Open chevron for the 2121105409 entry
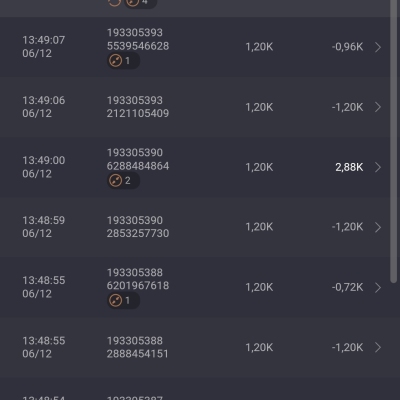The height and width of the screenshot is (400, 400). coord(378,107)
